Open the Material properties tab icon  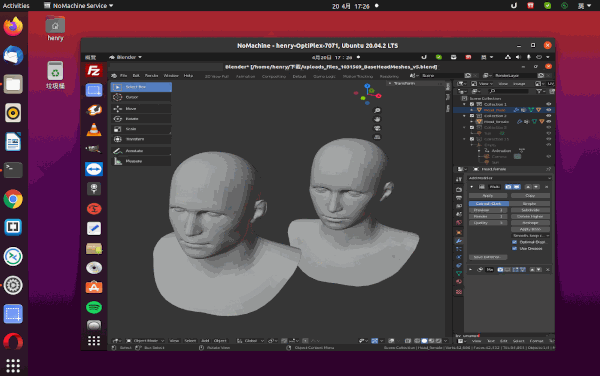point(459,282)
